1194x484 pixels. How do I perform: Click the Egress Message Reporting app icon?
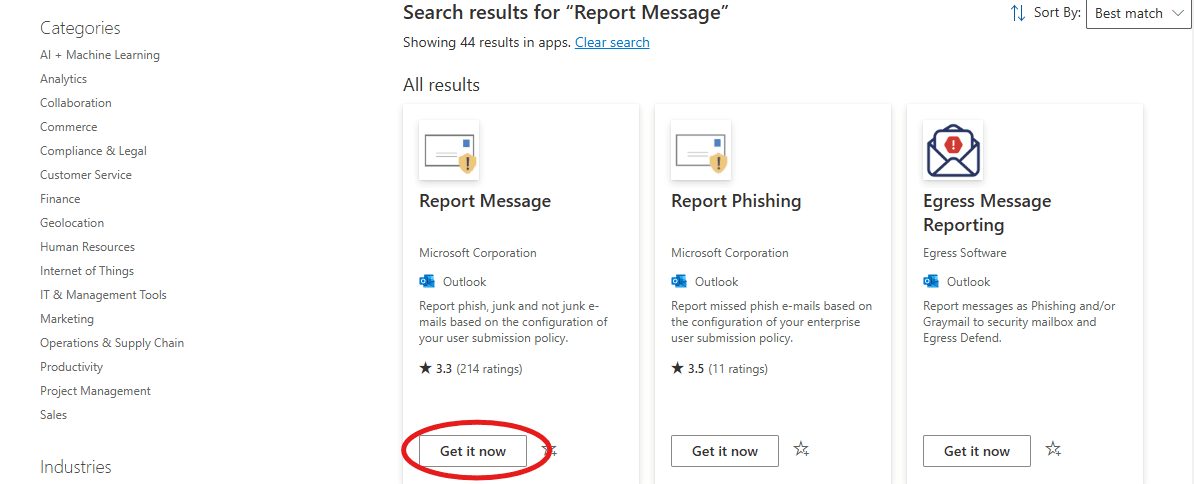[x=953, y=151]
